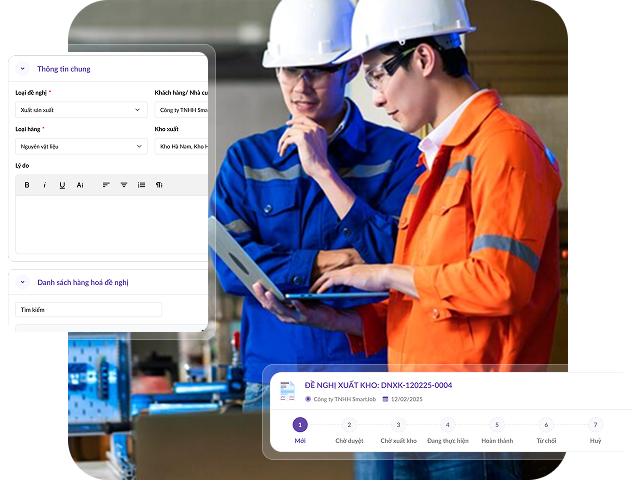
Task: Apply italic with the i icon
Action: [45, 185]
